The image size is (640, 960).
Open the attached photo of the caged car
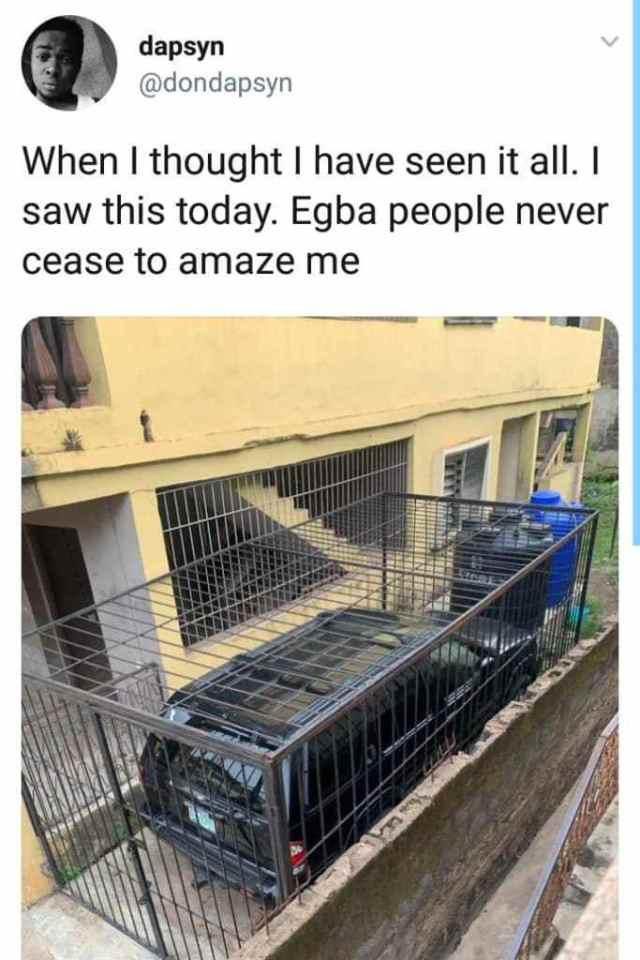tap(320, 638)
